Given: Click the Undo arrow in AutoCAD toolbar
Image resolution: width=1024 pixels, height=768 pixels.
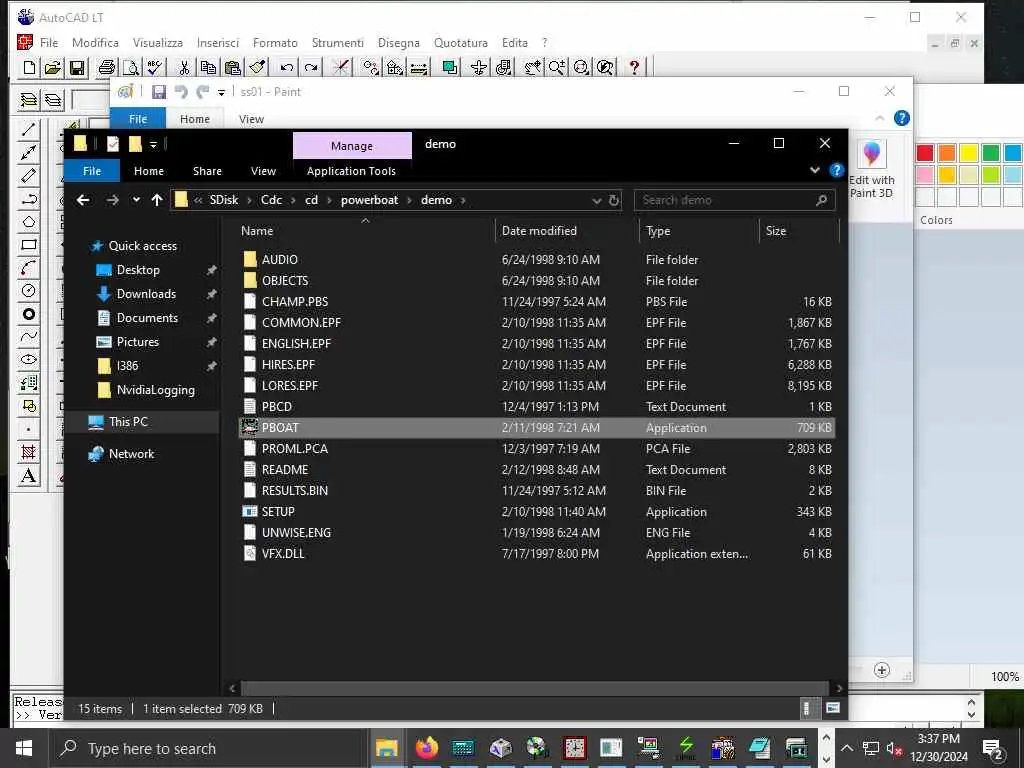Looking at the screenshot, I should tap(286, 67).
